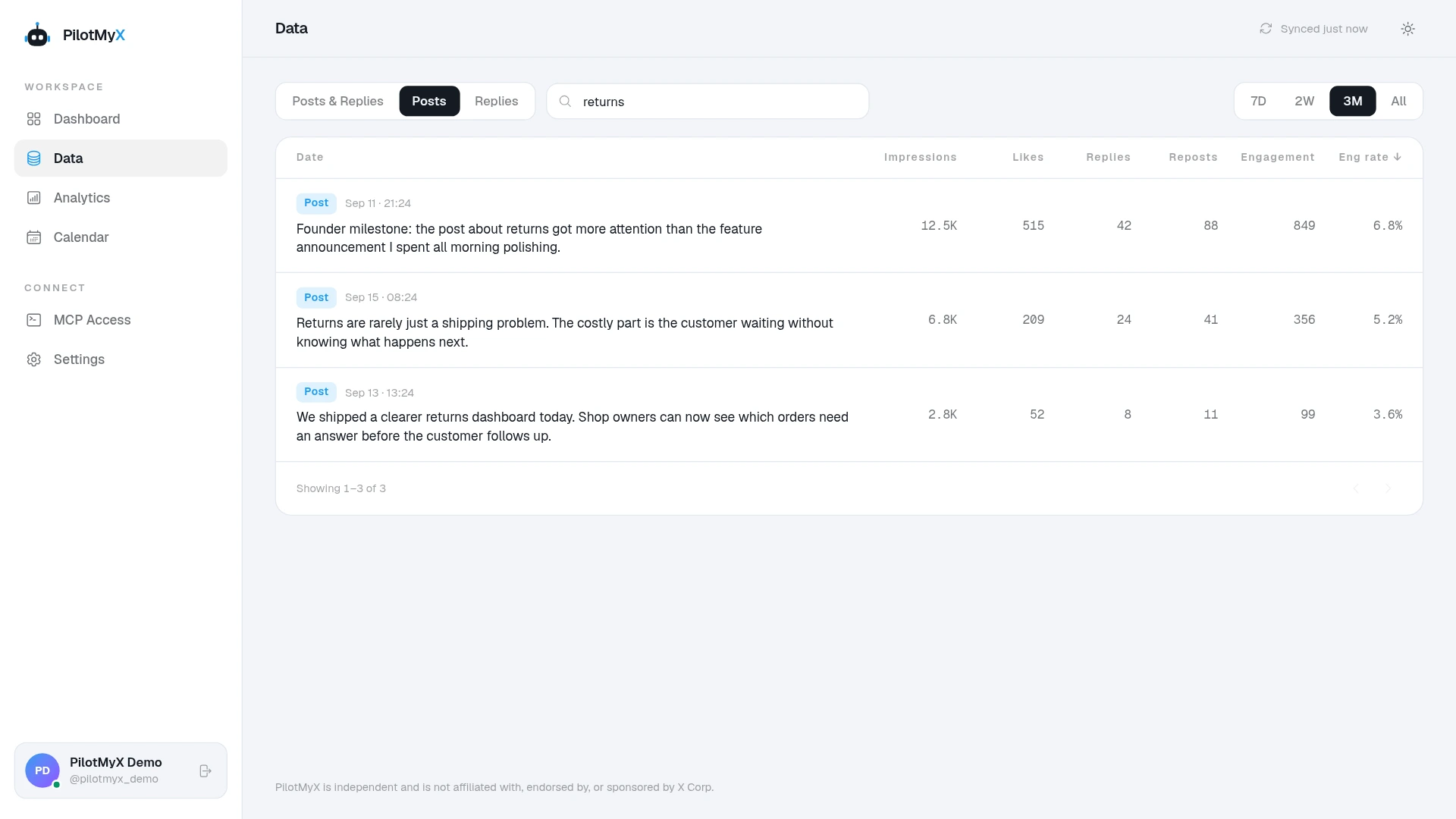Open the 'We shipped a clearer' post text
Screen dimensions: 1456x819
point(573,426)
